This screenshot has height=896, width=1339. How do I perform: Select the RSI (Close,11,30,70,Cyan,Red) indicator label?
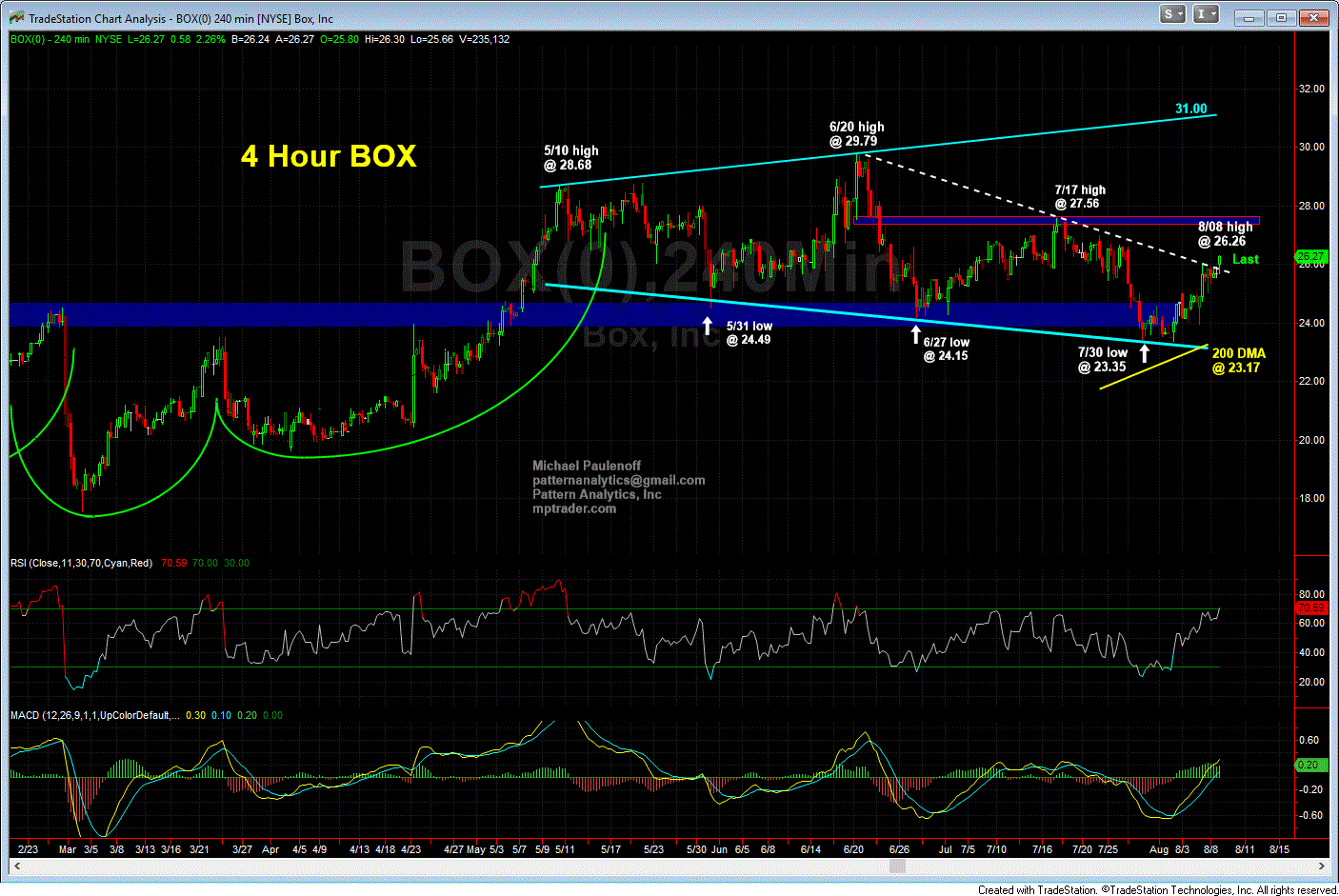(81, 563)
